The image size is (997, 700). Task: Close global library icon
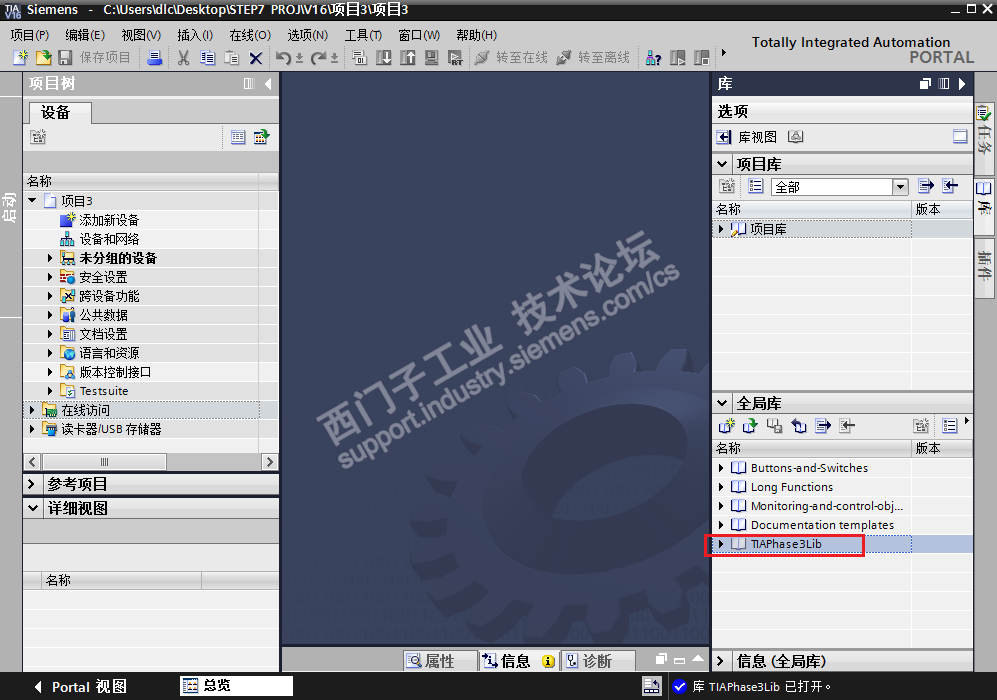tap(799, 426)
